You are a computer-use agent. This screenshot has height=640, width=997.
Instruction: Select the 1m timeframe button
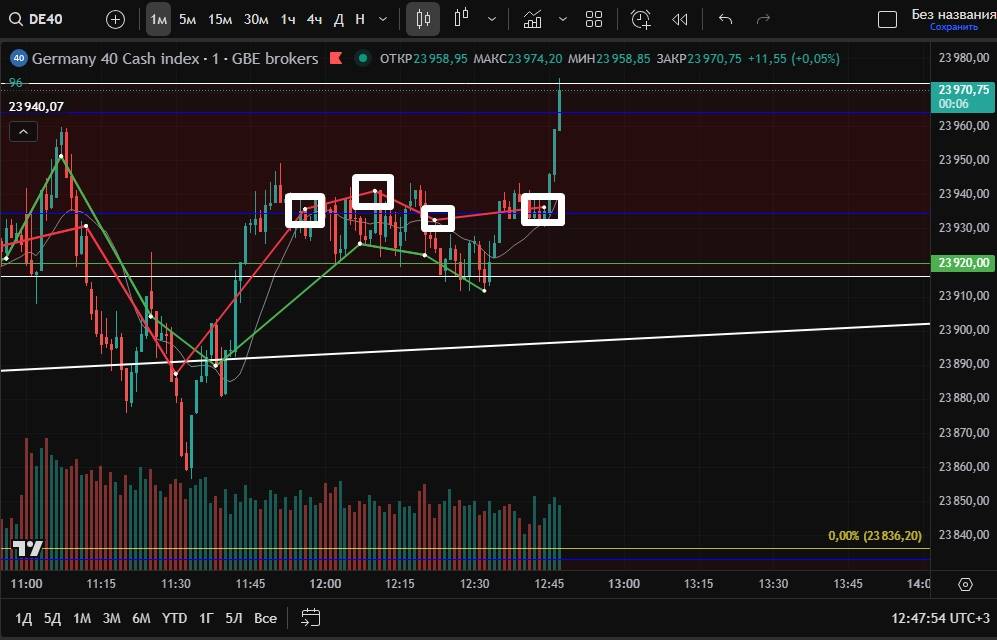point(158,19)
